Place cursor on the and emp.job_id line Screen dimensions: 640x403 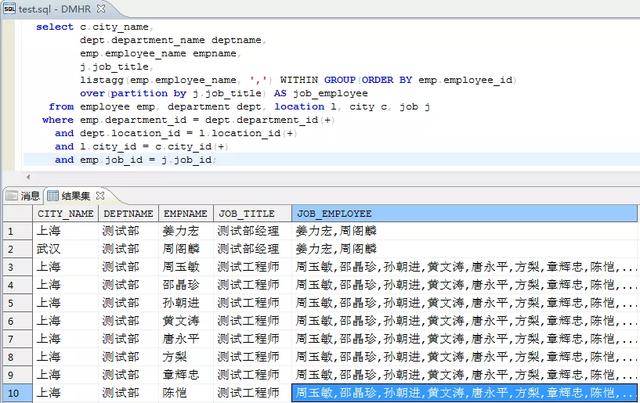(x=135, y=160)
